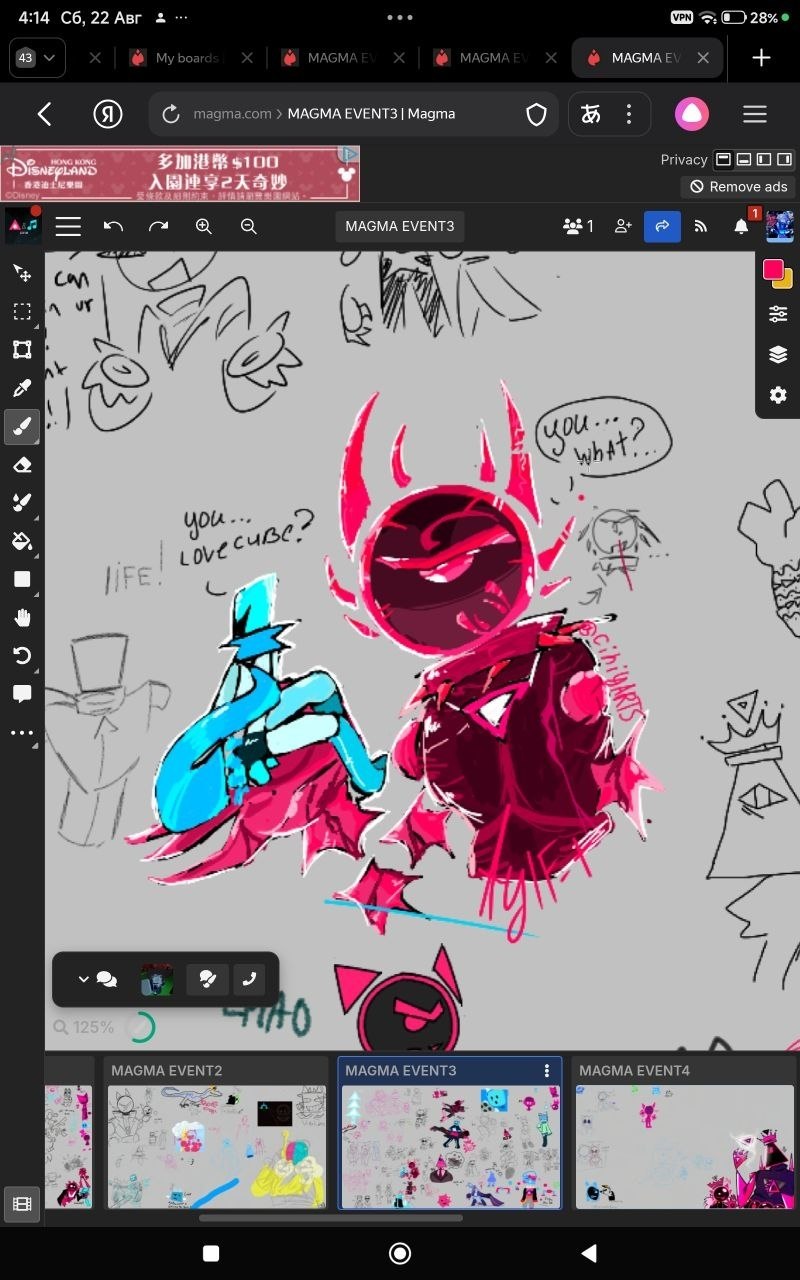Select the secondary yellow color swatch
The image size is (800, 1280).
pos(785,281)
